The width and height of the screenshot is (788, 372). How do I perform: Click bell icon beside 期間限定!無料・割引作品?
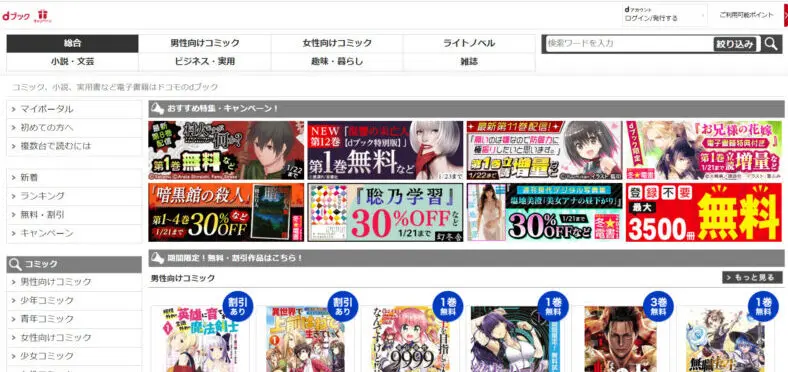[x=158, y=258]
